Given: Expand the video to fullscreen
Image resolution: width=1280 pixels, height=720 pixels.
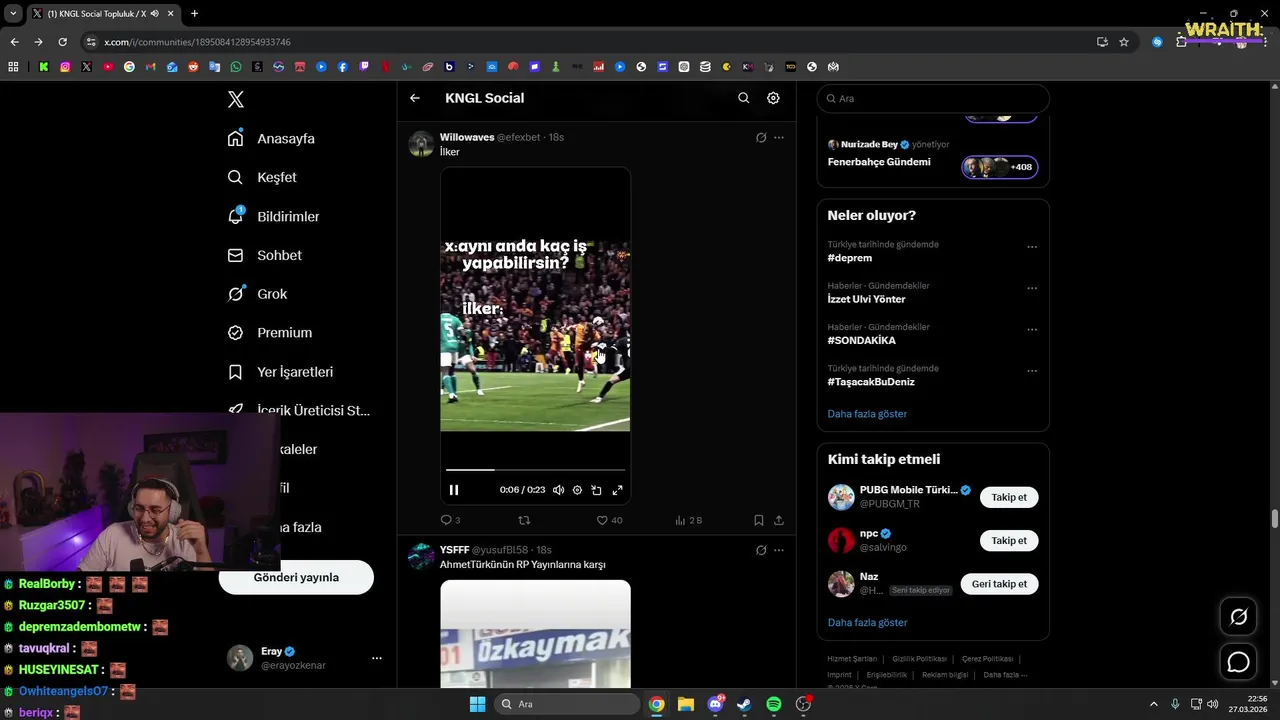Looking at the screenshot, I should click(617, 490).
